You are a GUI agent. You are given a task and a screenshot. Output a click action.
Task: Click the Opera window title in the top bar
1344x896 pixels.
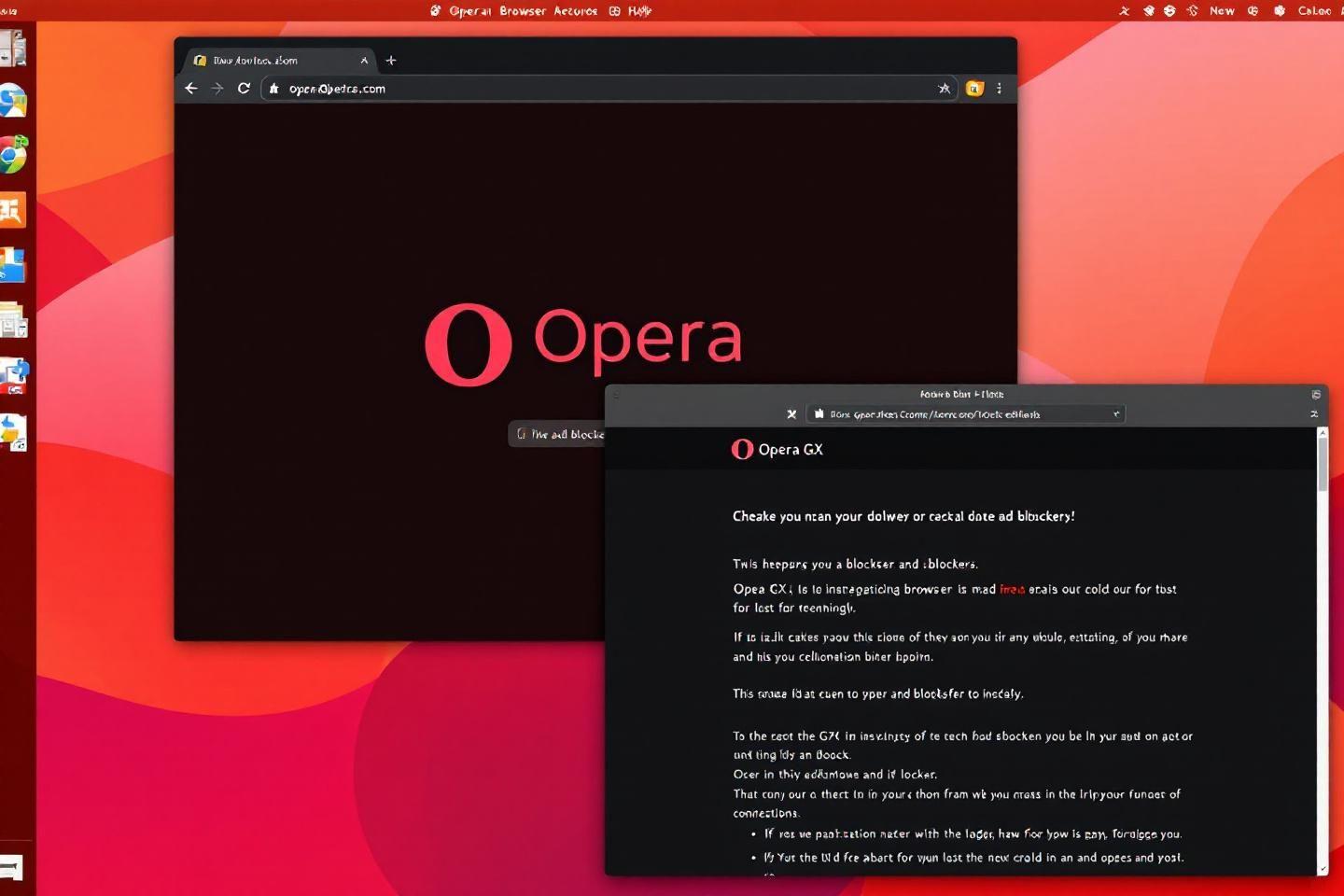(470, 11)
